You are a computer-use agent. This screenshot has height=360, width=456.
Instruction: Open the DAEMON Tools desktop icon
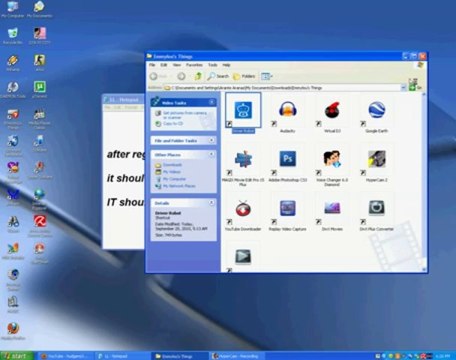tap(13, 90)
